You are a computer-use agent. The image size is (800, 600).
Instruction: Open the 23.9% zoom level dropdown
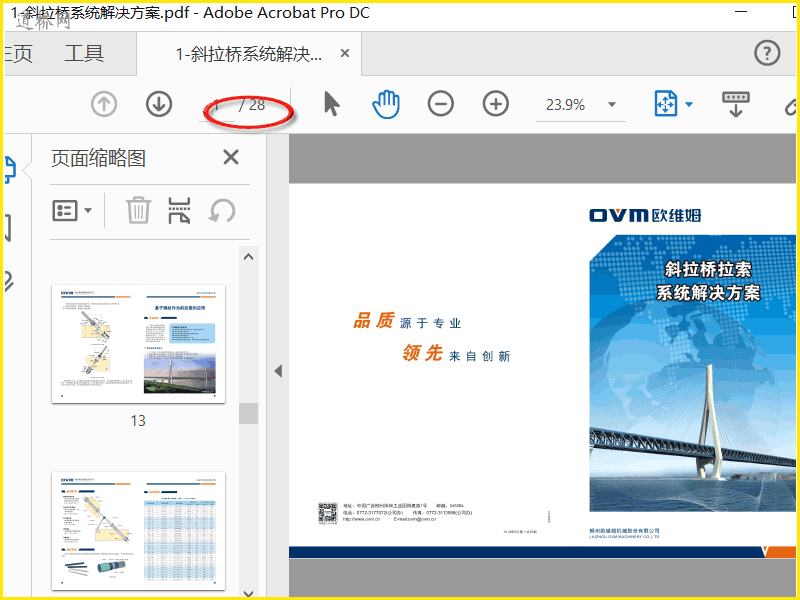pos(611,105)
